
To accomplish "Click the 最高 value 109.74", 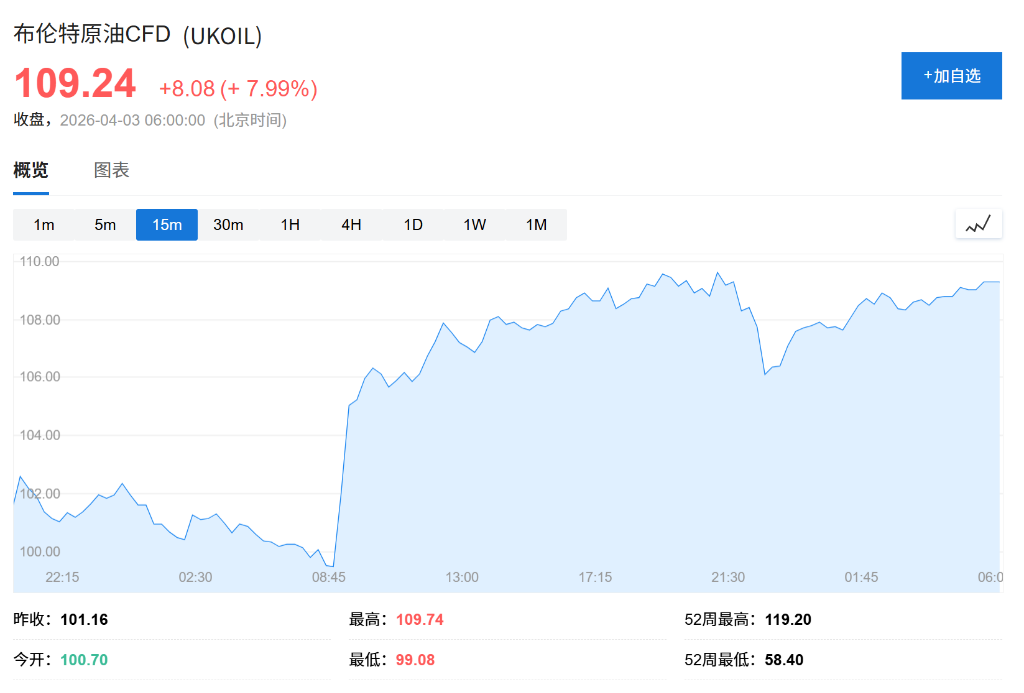I will [x=419, y=619].
